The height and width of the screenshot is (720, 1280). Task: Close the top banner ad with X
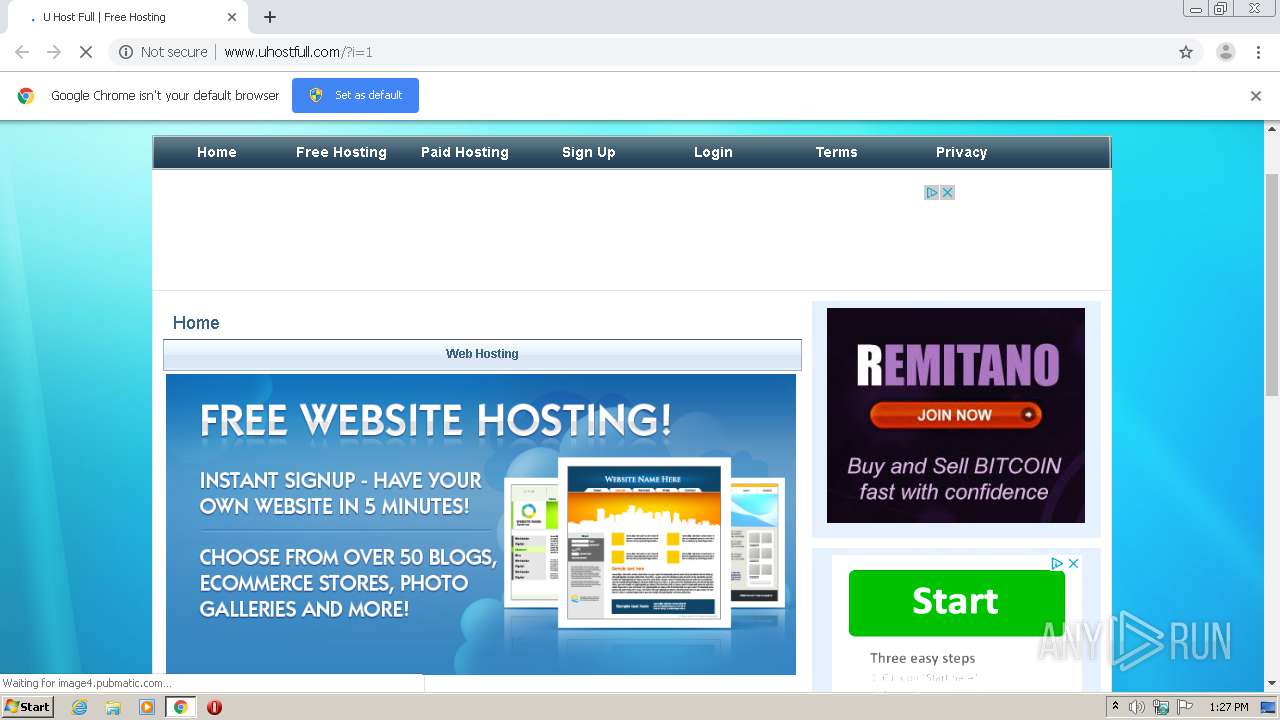click(x=947, y=192)
